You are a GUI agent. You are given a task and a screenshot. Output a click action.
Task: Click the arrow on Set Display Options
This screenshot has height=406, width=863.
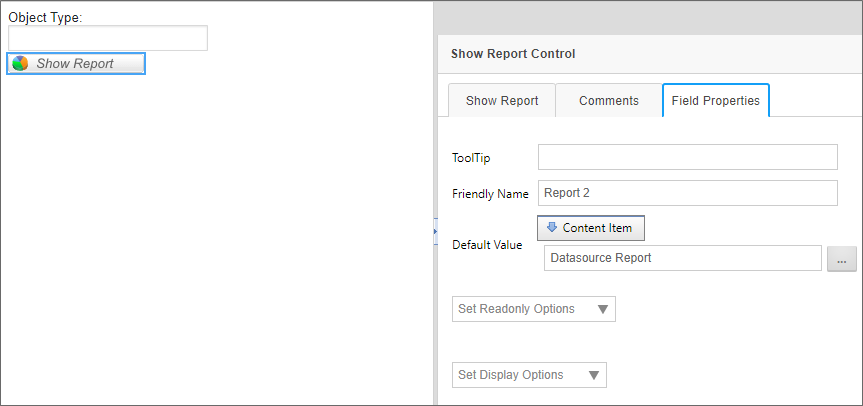pyautogui.click(x=594, y=375)
